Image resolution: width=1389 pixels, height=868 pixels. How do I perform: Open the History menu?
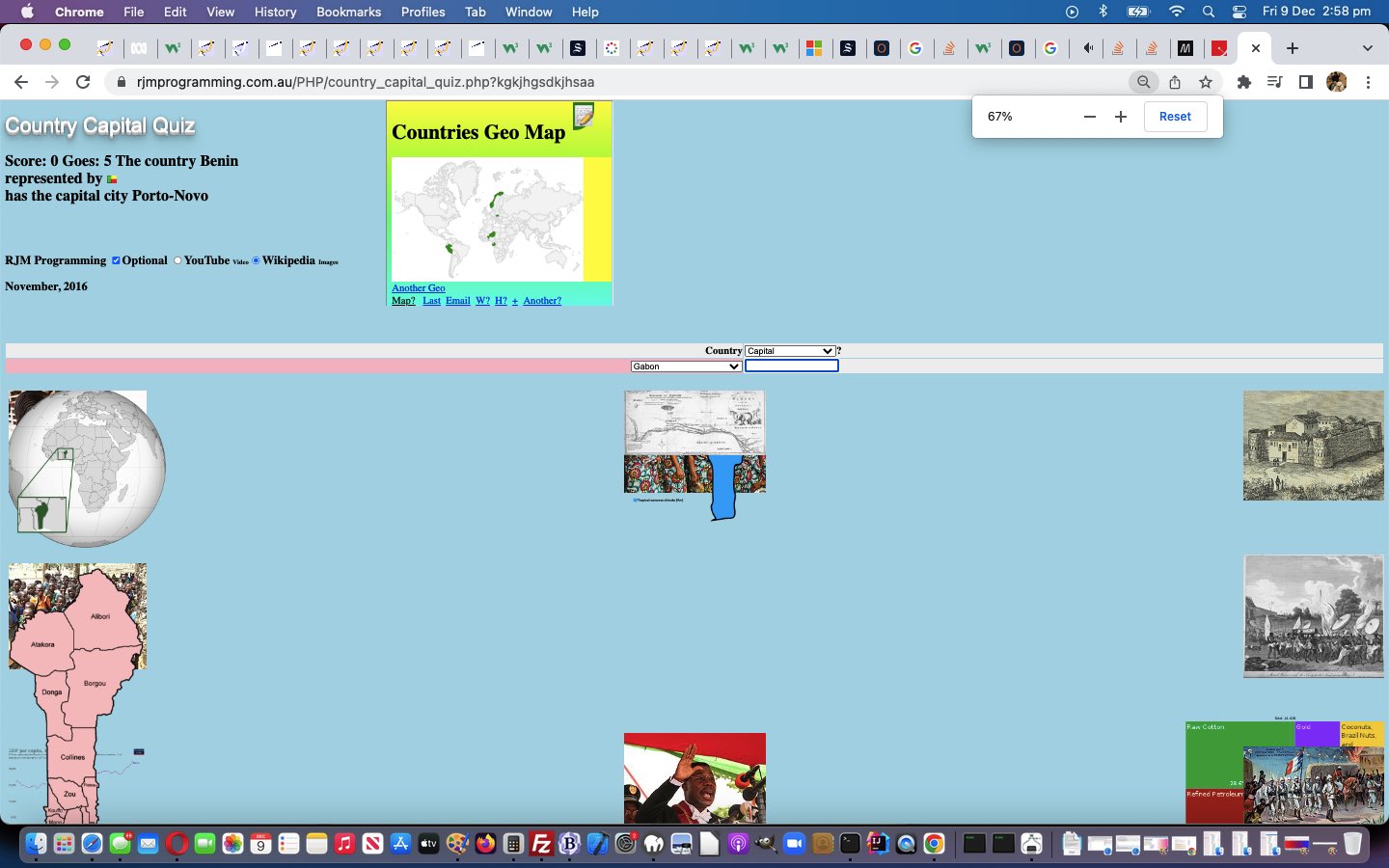[275, 12]
